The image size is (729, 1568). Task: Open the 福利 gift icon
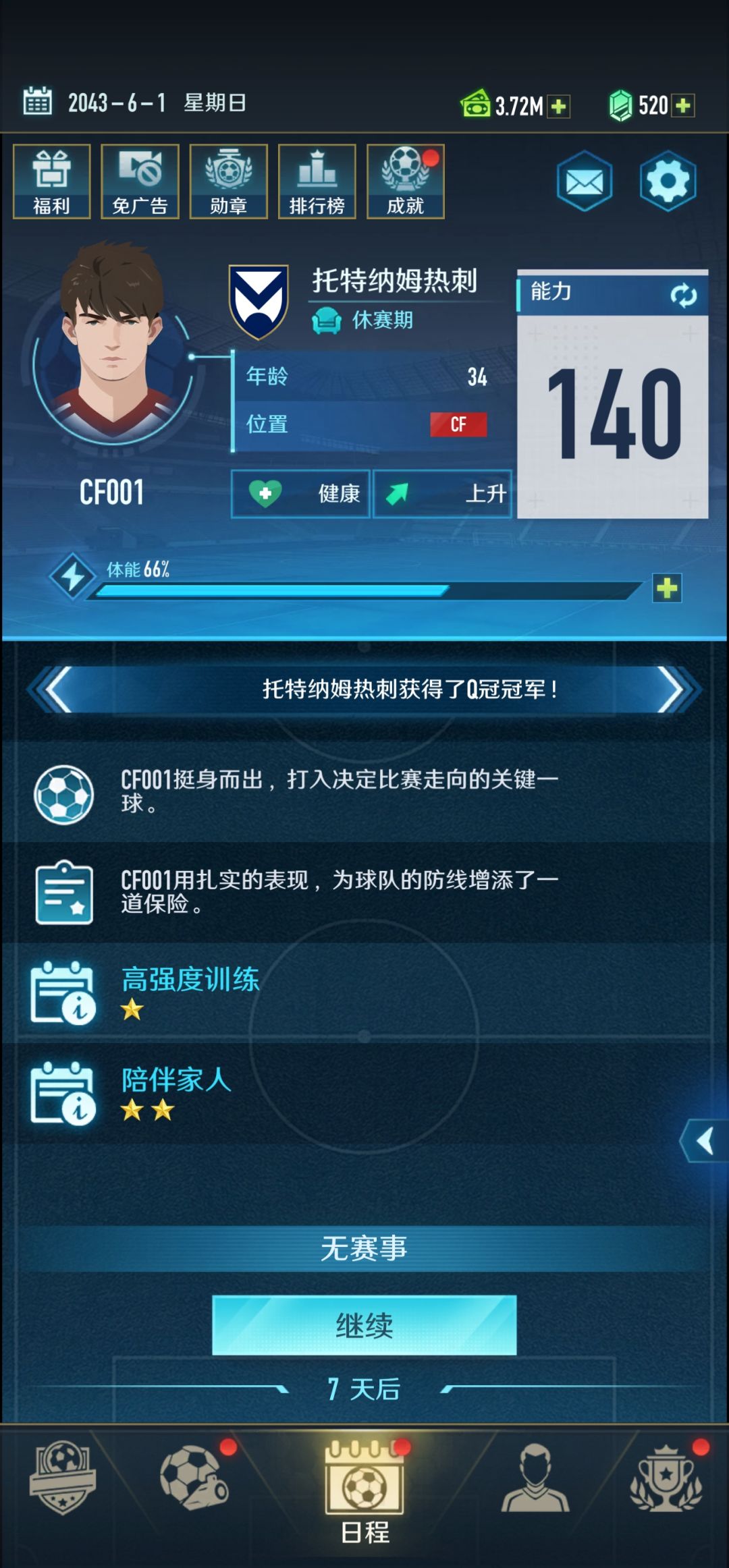[52, 181]
